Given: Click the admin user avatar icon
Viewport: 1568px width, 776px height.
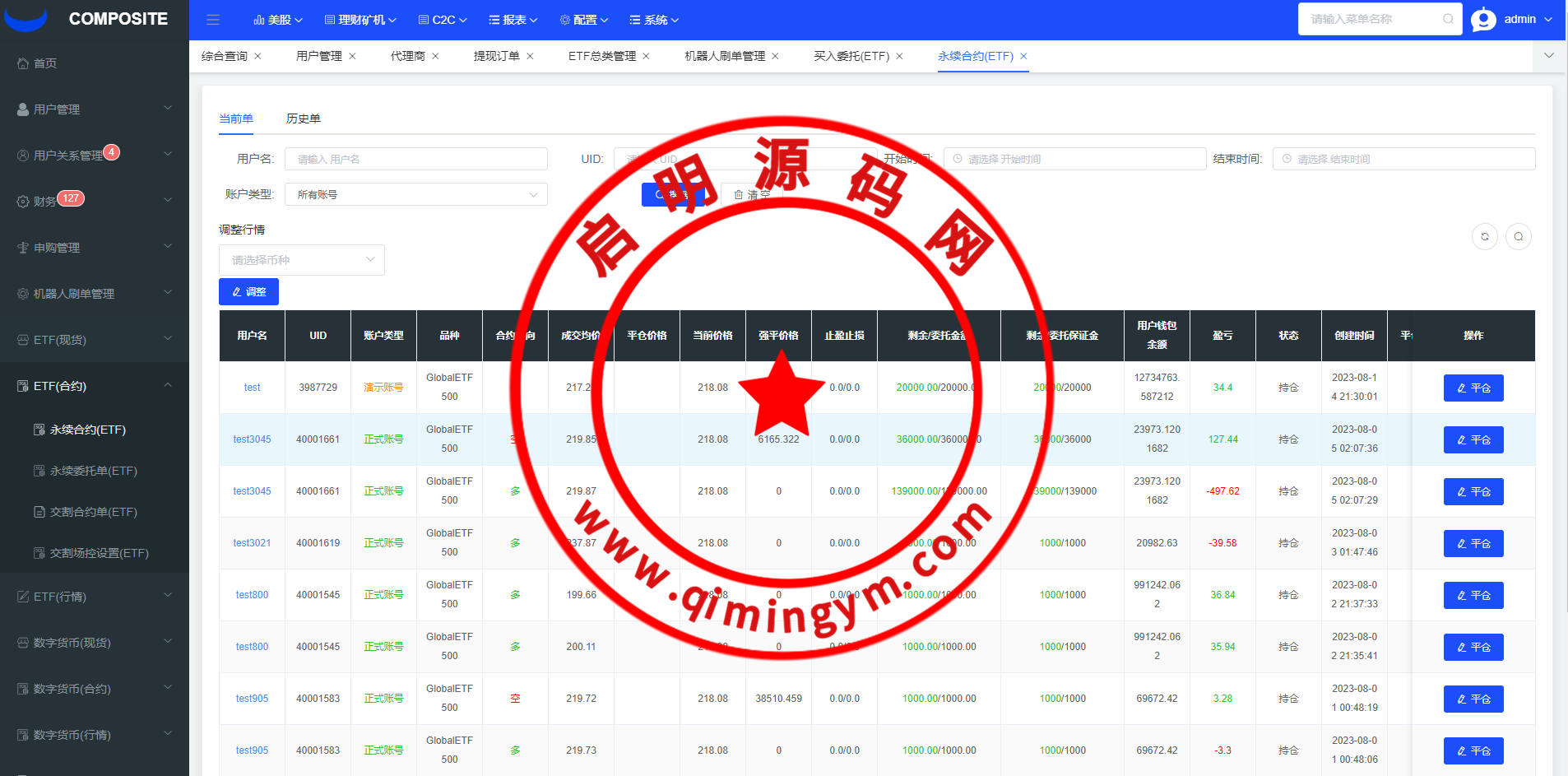Looking at the screenshot, I should click(x=1483, y=19).
